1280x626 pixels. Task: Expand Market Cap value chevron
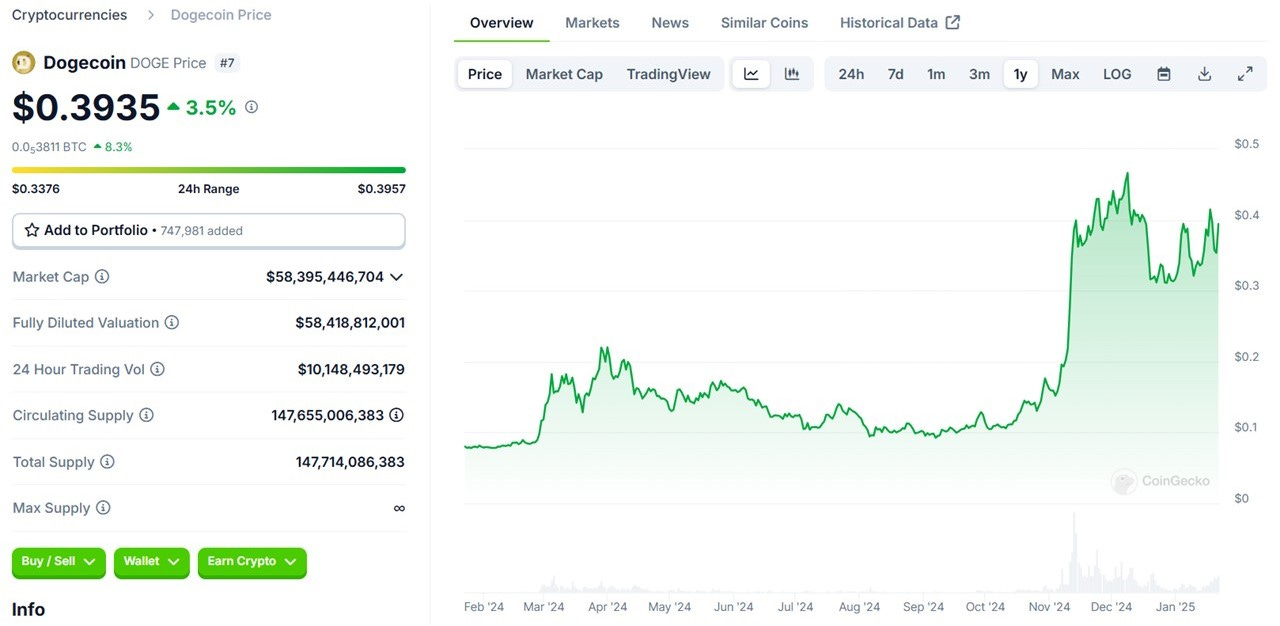pyautogui.click(x=397, y=277)
